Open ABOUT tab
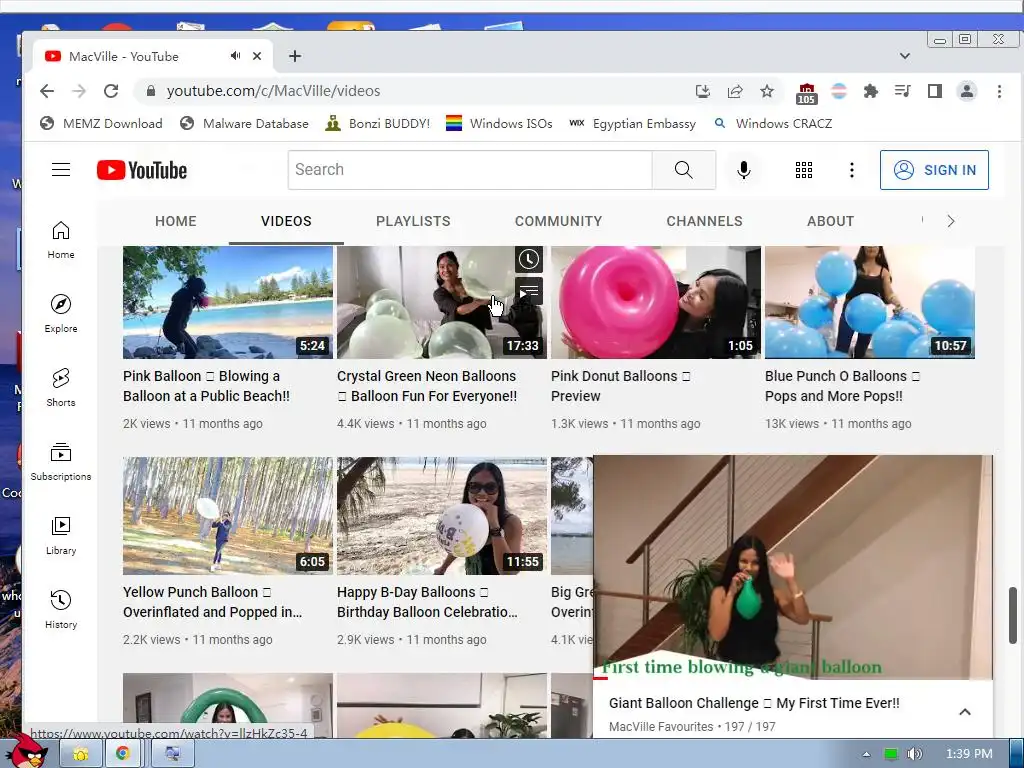The image size is (1024, 768). pyautogui.click(x=830, y=221)
